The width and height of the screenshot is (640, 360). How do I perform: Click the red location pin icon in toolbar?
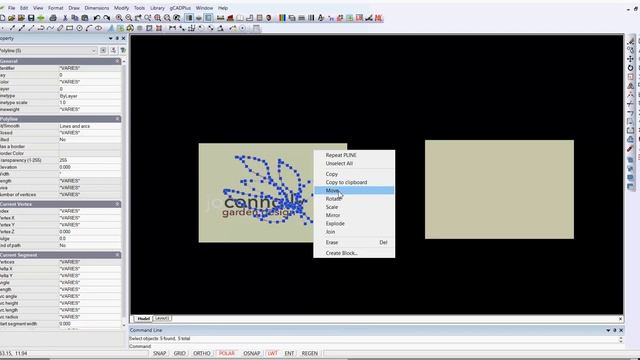269,18
